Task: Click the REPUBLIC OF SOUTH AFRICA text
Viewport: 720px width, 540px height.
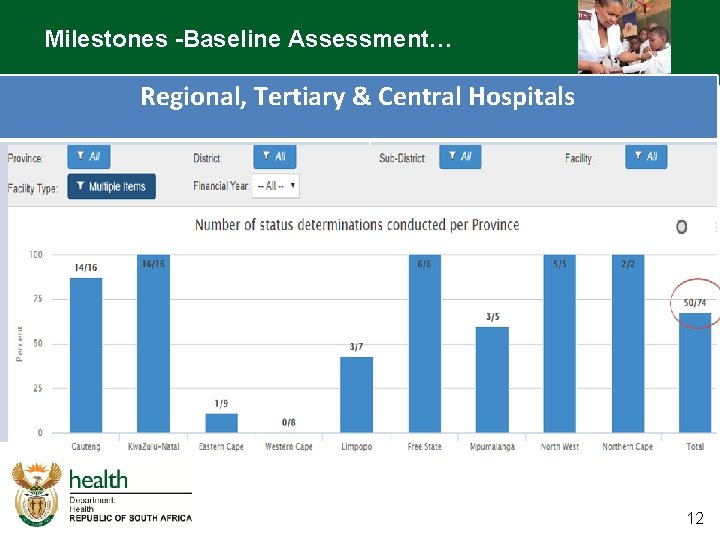Action: pyautogui.click(x=131, y=518)
